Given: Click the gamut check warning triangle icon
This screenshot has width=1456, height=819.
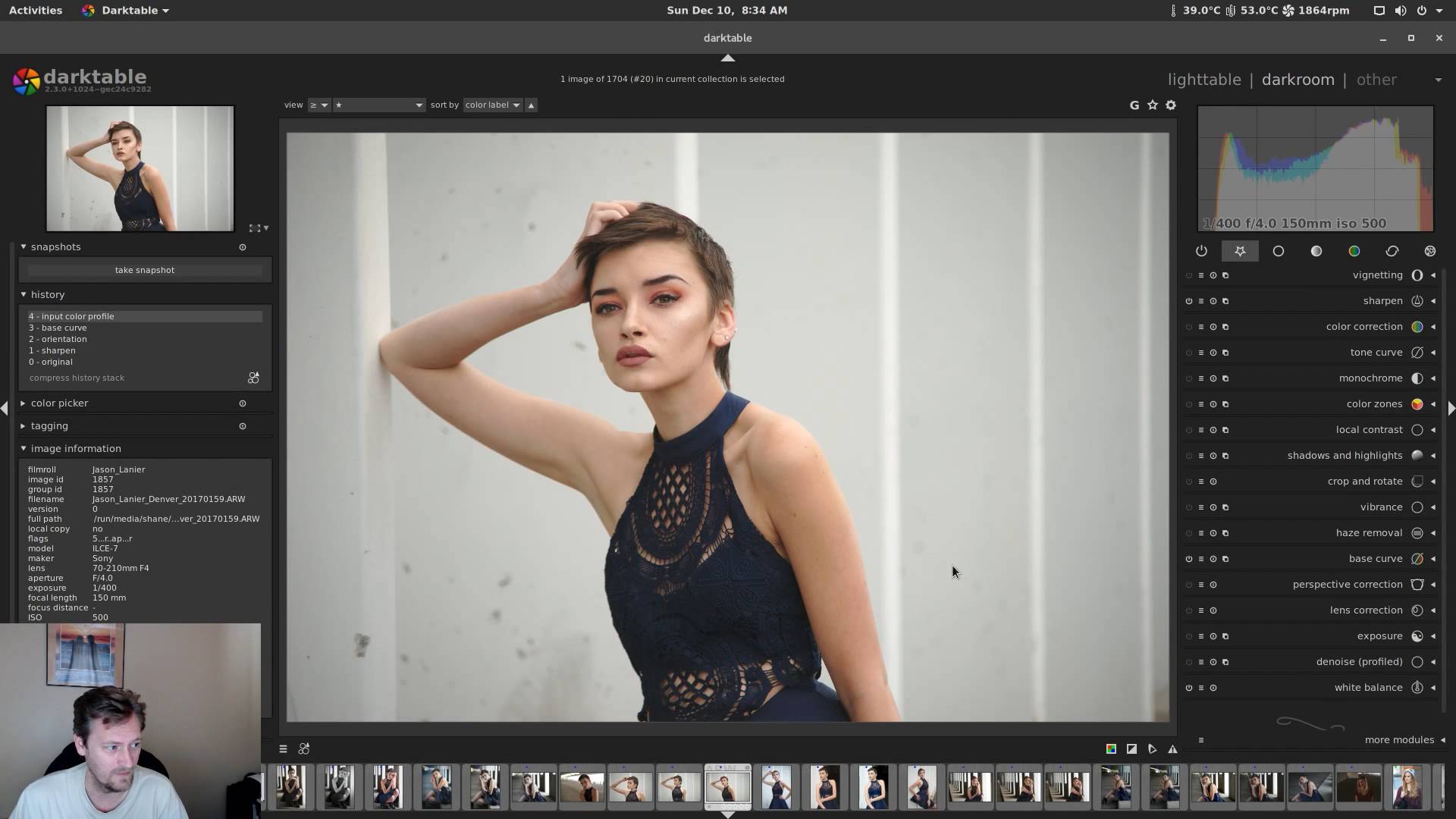Looking at the screenshot, I should coord(1172,749).
